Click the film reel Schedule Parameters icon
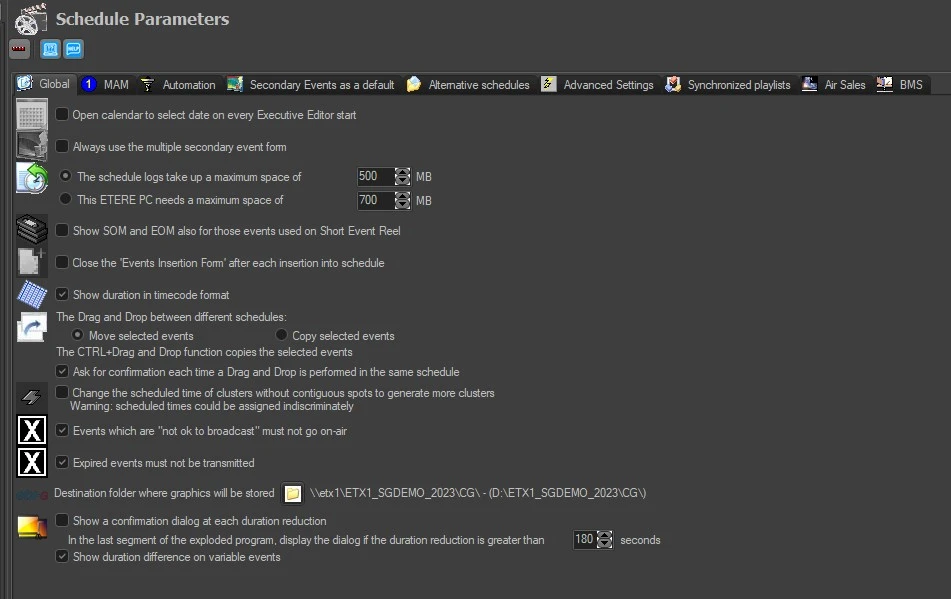The width and height of the screenshot is (951, 599). click(30, 19)
